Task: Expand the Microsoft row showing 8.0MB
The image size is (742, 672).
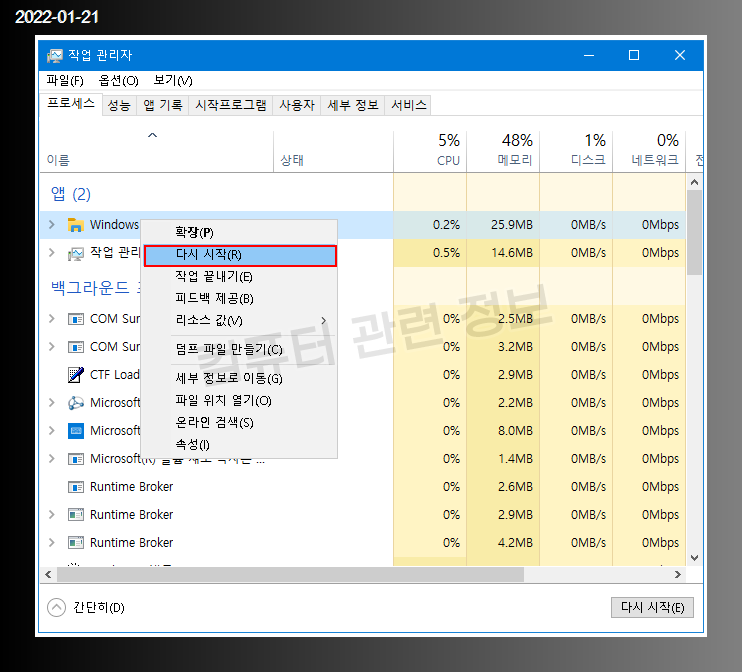Action: [52, 431]
